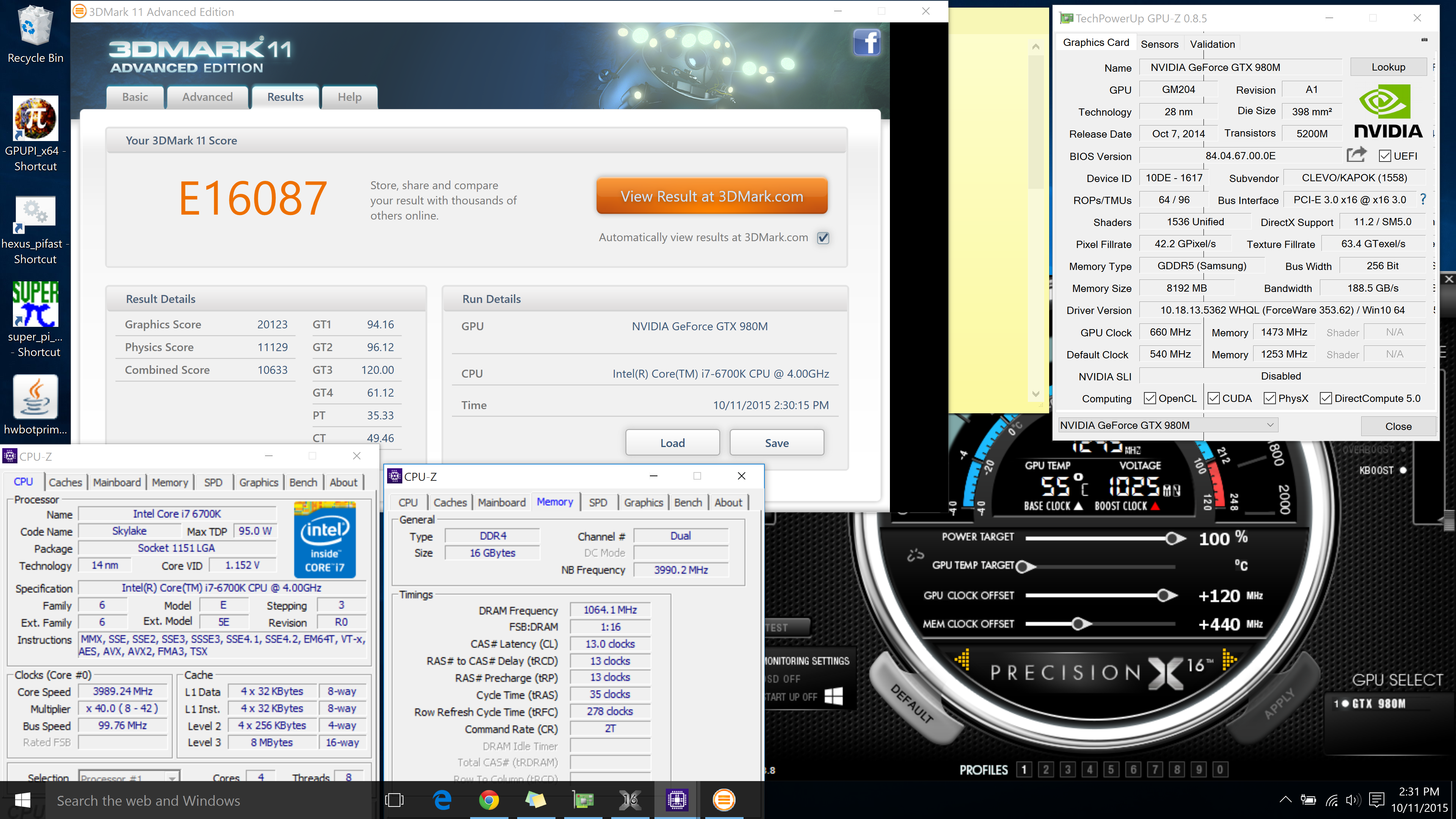Toggle the PhysX checkbox in GPU-Z
This screenshot has width=1456, height=819.
pos(1269,398)
